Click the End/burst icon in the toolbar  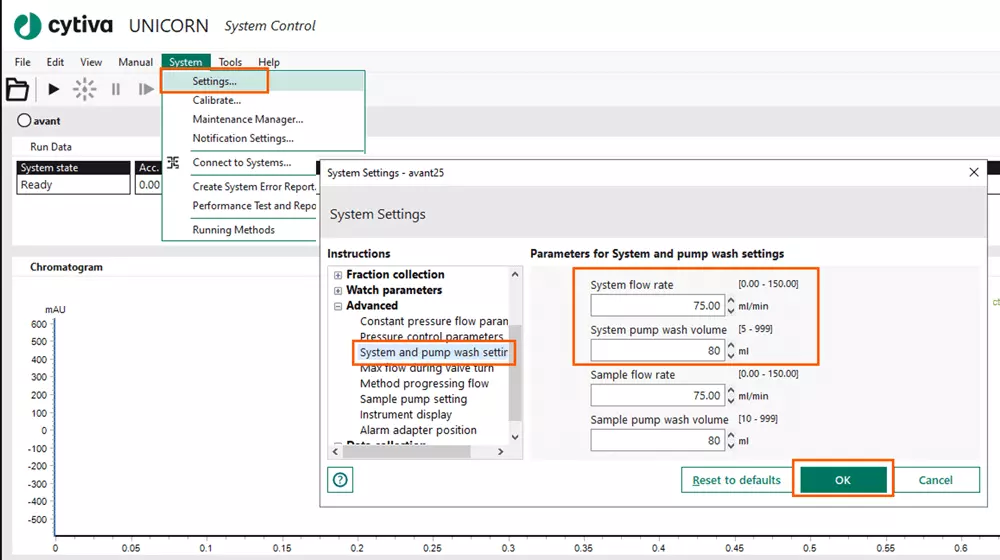click(84, 89)
